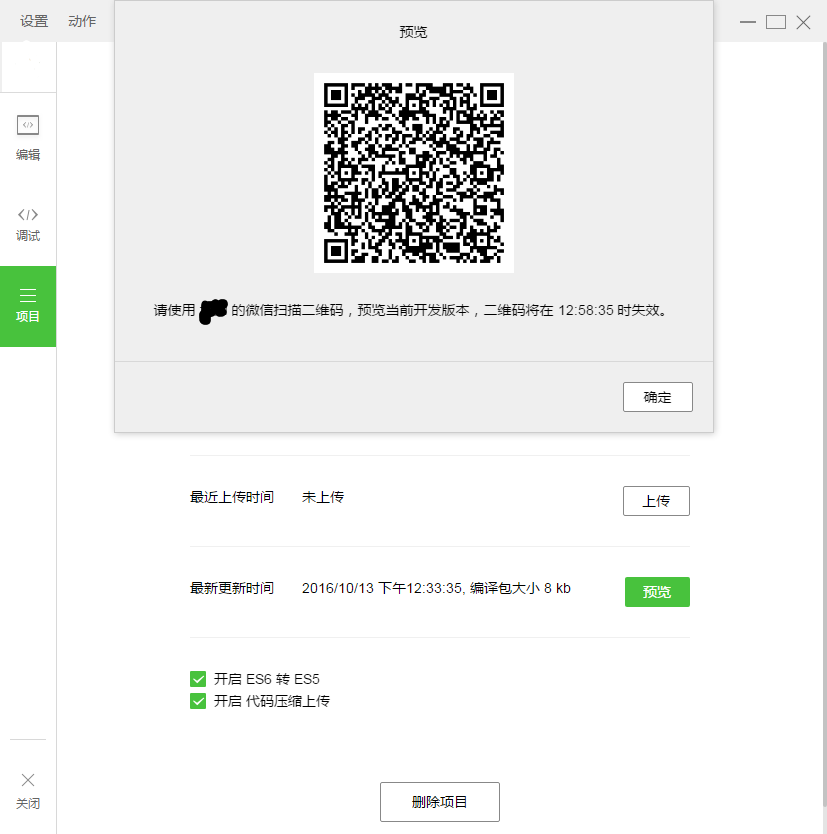827x834 pixels.
Task: Minimize the developer tool window
Action: pos(748,22)
